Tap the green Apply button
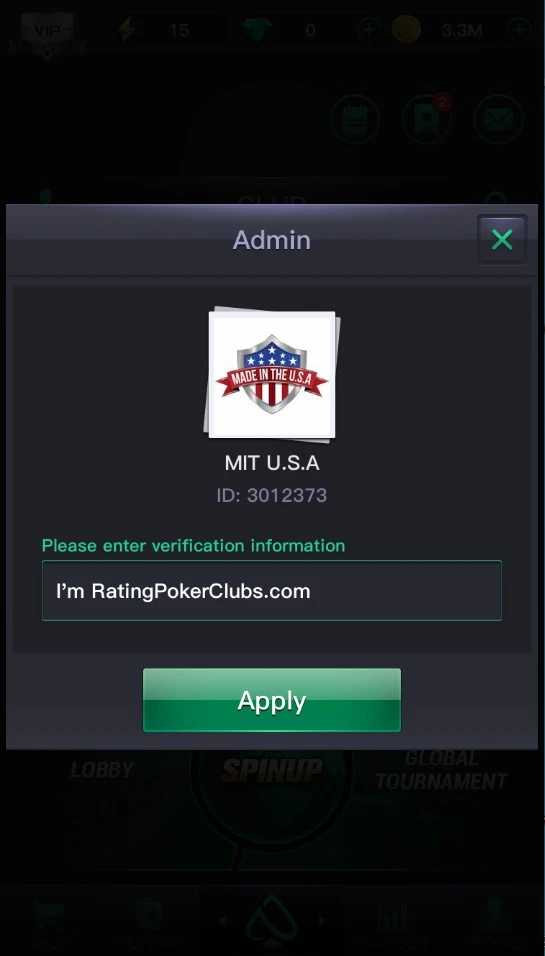The height and width of the screenshot is (956, 545). point(272,700)
